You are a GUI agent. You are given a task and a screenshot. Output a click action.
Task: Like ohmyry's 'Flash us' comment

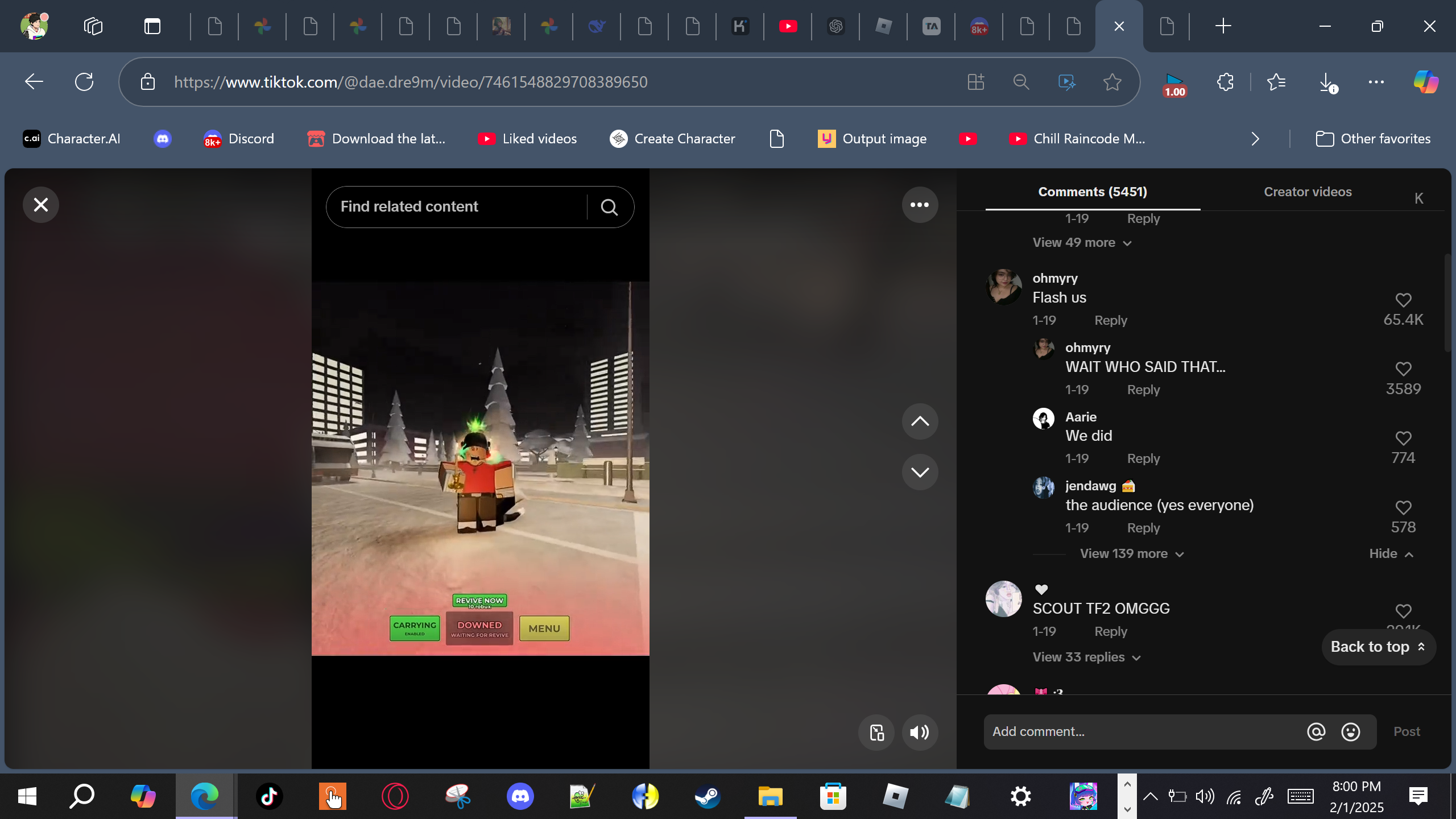click(1403, 300)
